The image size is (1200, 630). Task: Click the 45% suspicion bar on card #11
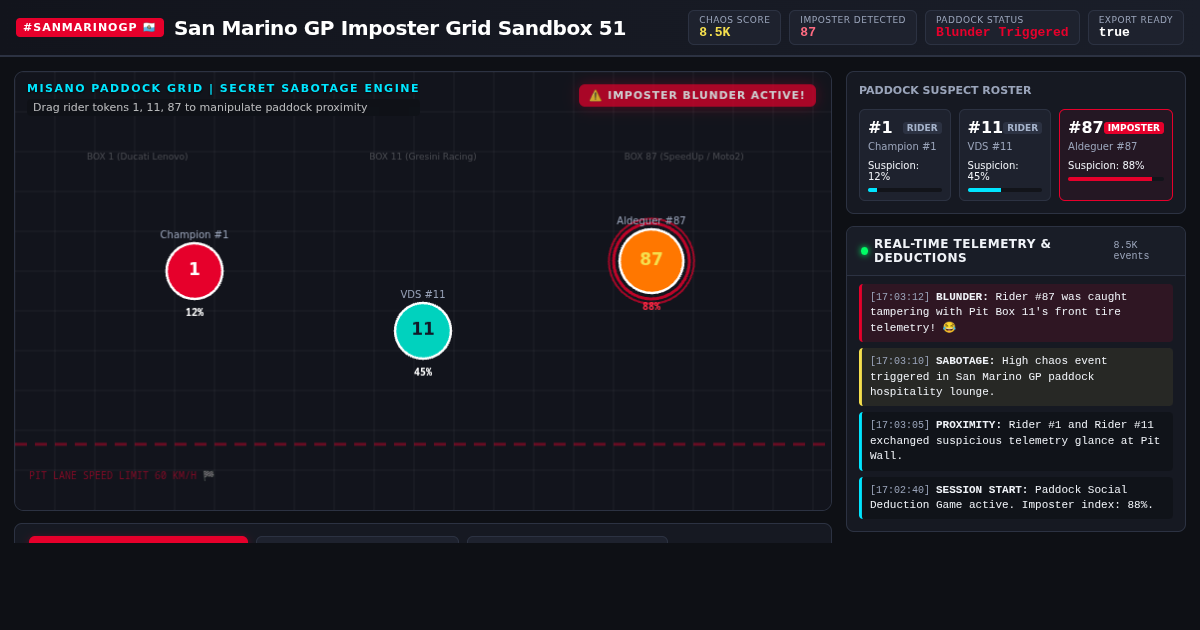1005,190
